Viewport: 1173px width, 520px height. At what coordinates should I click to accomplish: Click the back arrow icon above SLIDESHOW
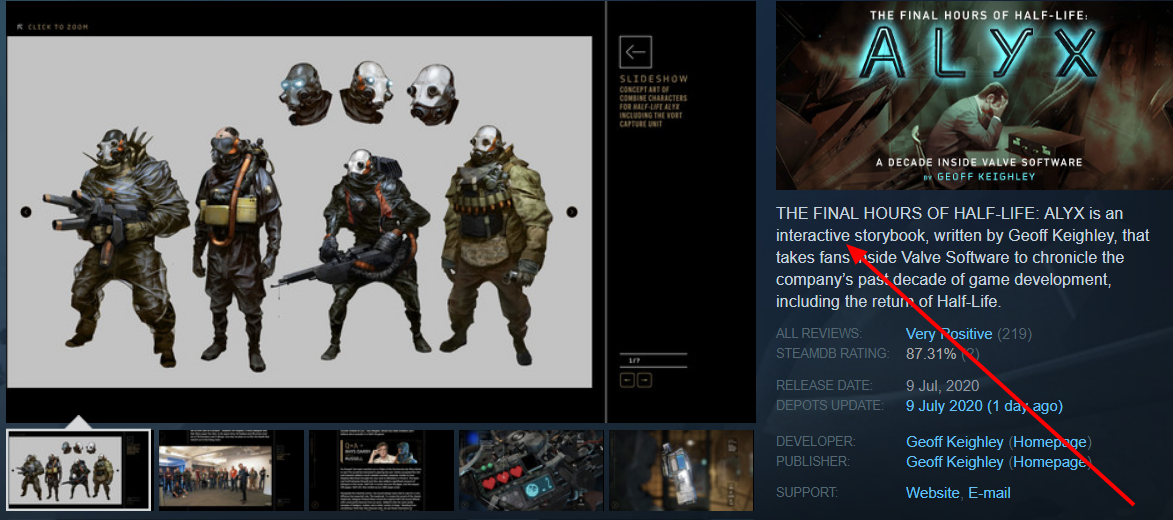tap(636, 52)
